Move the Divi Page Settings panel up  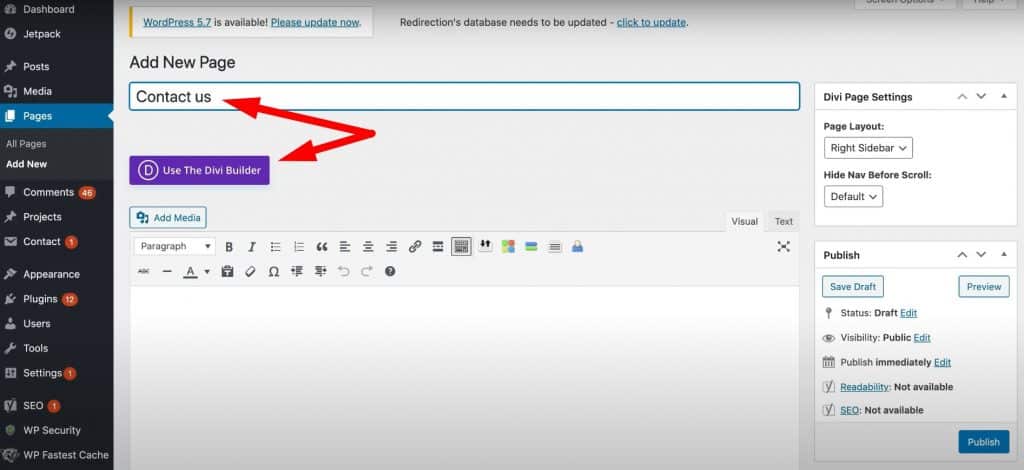(962, 97)
